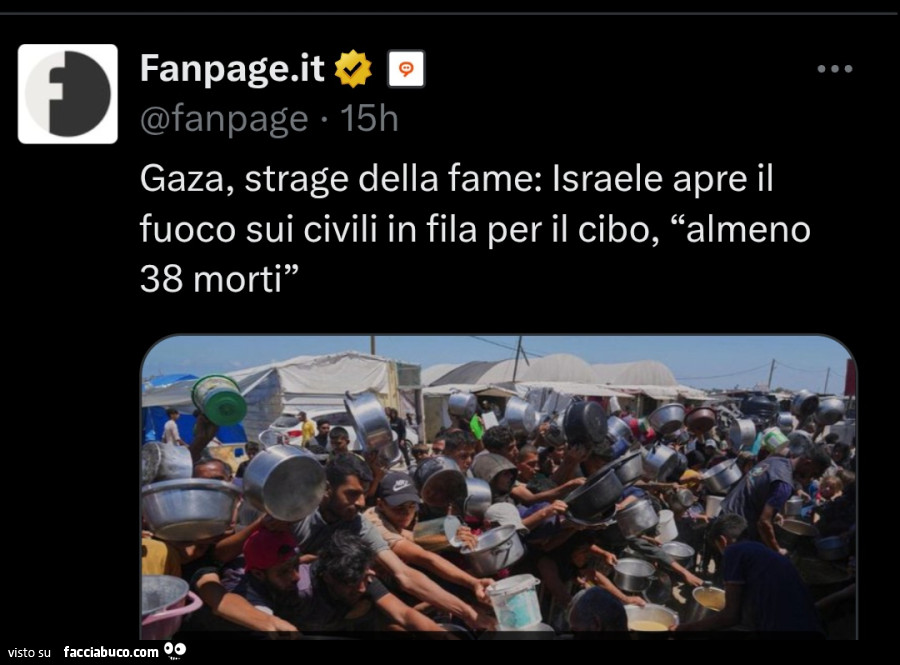Click the @fanpage handle

point(224,119)
